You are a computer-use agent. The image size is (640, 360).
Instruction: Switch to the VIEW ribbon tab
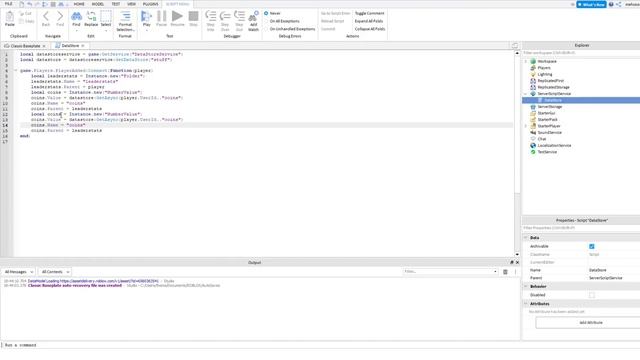(131, 4)
